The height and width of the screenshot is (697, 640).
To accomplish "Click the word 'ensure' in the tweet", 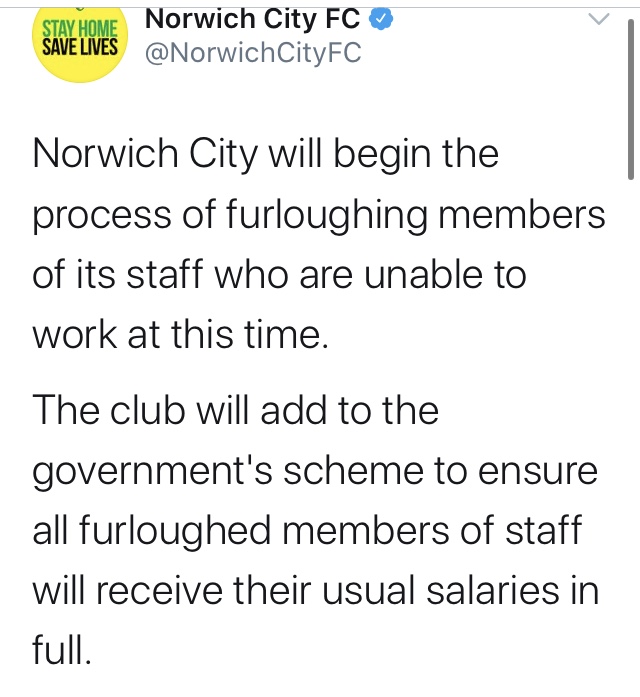I will (537, 473).
